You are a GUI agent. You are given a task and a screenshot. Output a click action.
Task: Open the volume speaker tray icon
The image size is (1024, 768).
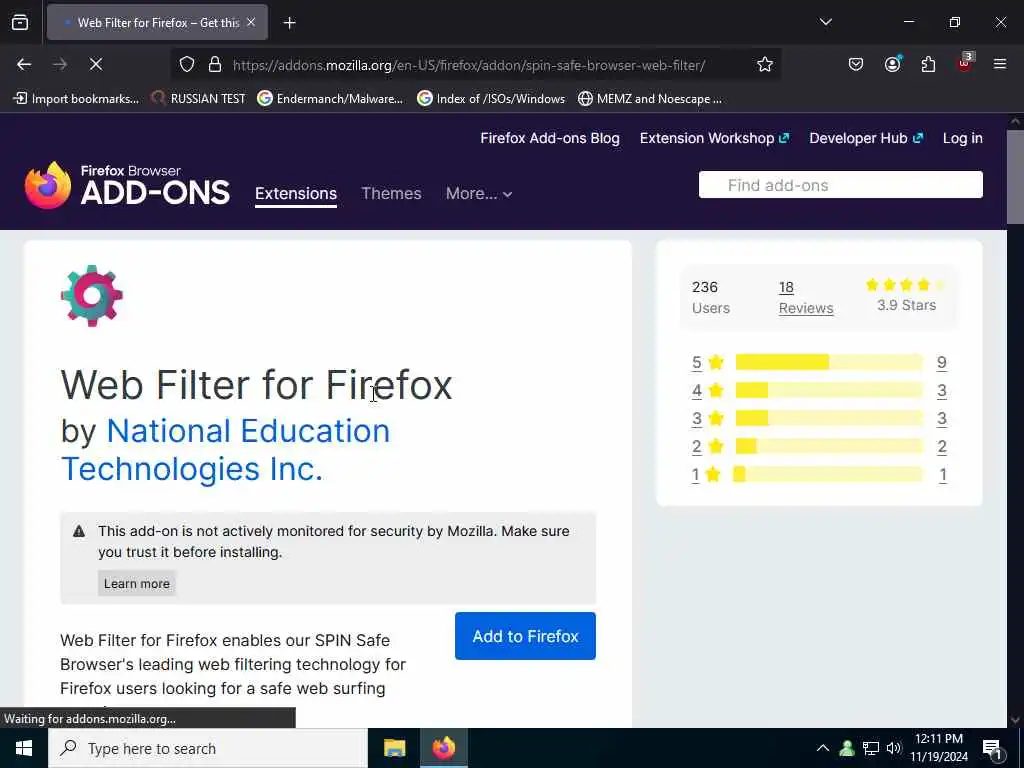coord(893,748)
